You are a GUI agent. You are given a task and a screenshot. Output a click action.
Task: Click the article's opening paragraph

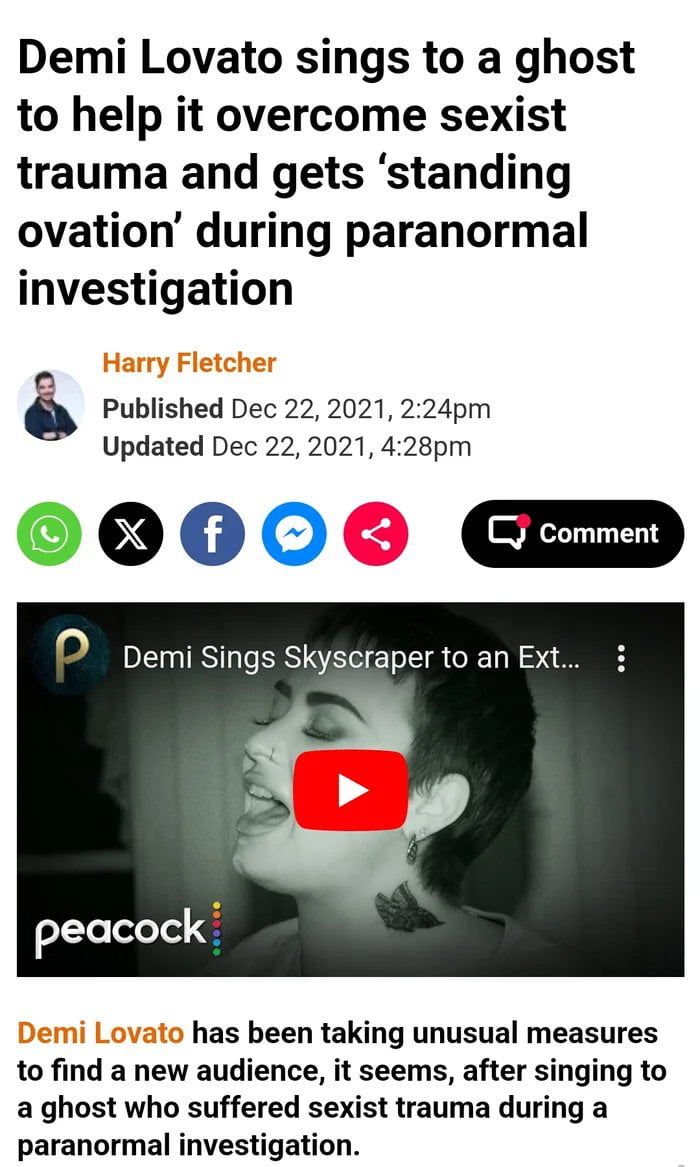click(x=341, y=1089)
